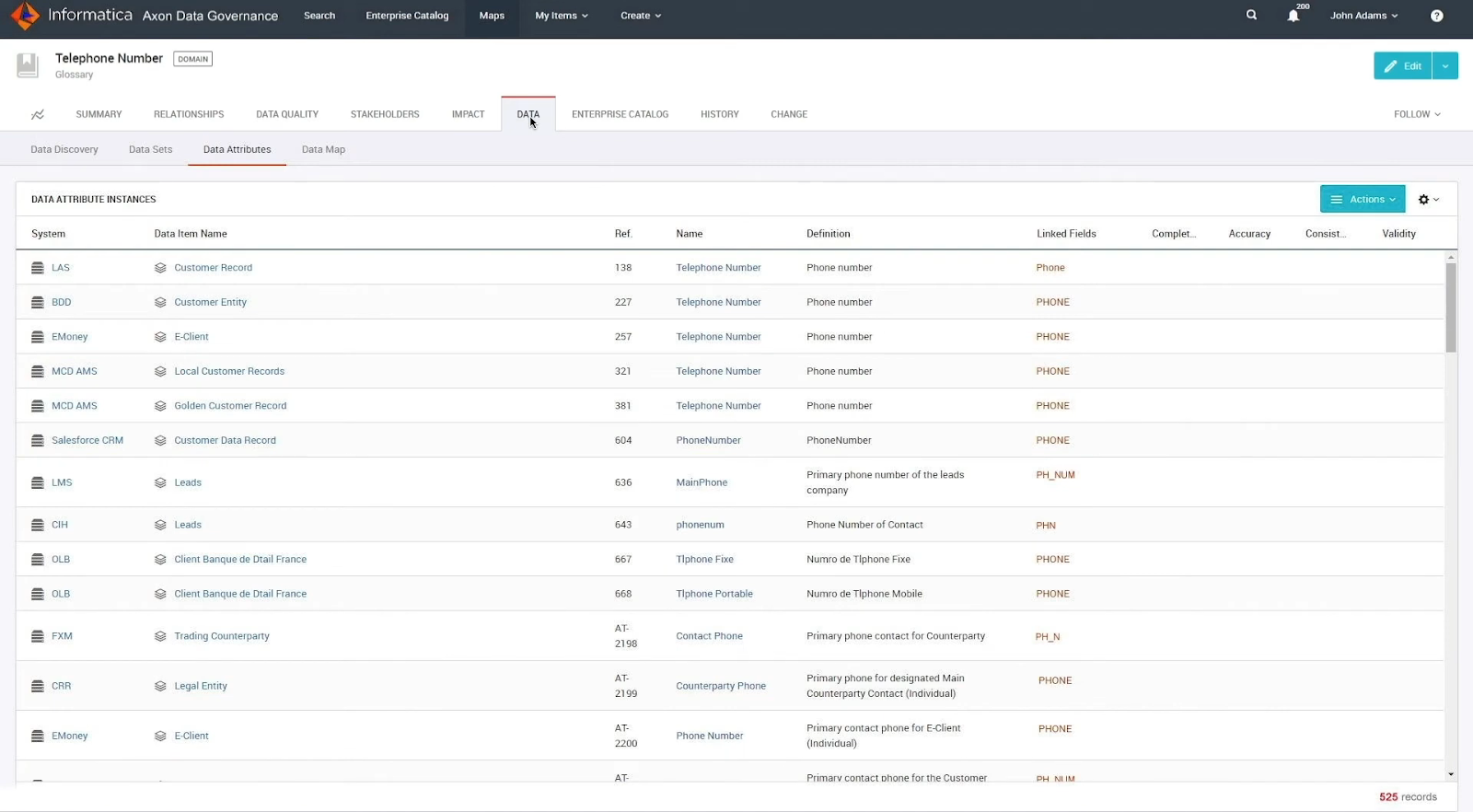Open the PH_NUM linked field for Leads
This screenshot has width=1473, height=812.
coord(1055,475)
